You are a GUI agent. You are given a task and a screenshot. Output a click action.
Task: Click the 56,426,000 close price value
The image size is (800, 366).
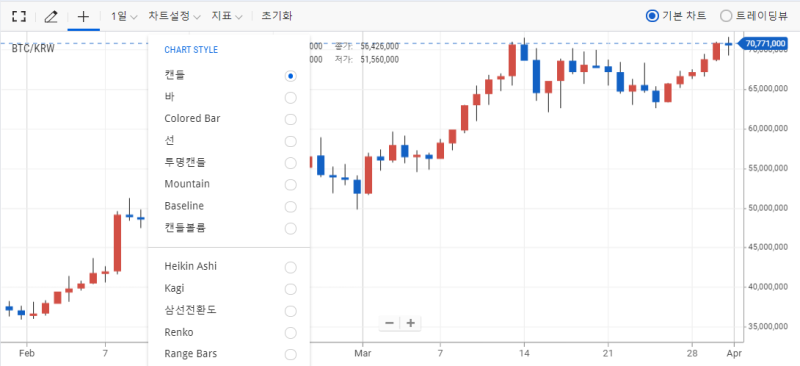pos(380,46)
